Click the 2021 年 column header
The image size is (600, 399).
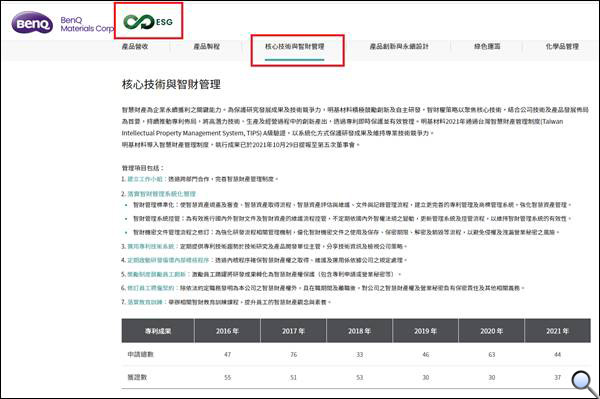coord(558,331)
